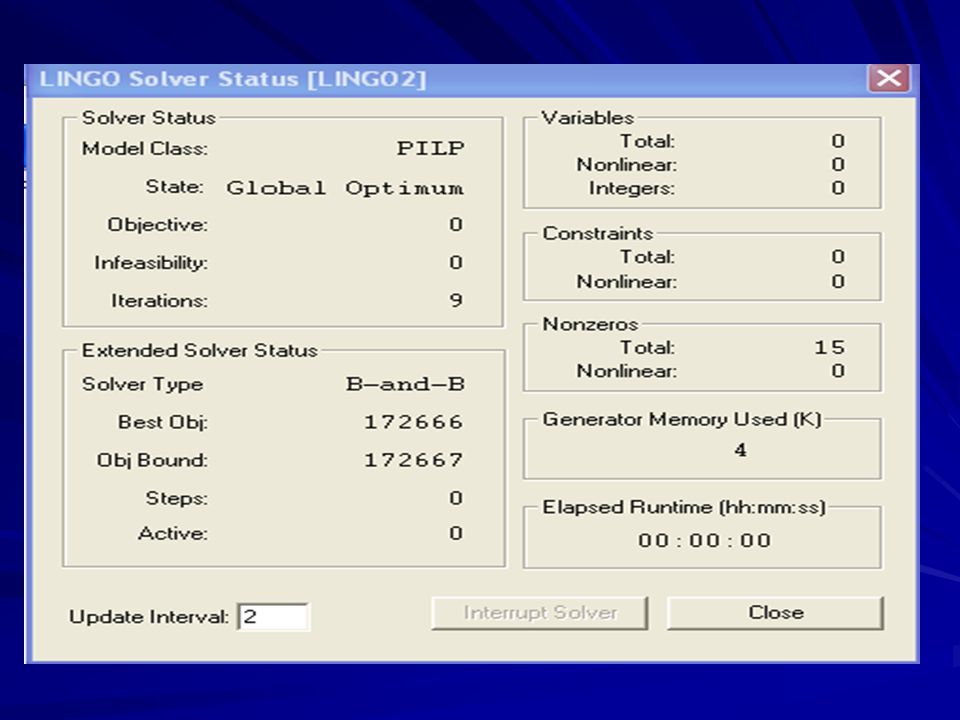Click the Generator Memory Used (K) heading
This screenshot has height=720, width=960.
pyautogui.click(x=681, y=419)
